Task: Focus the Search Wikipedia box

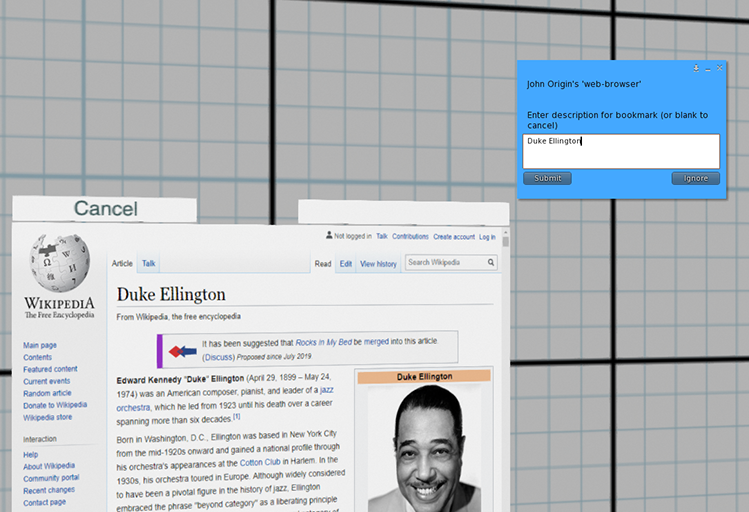Action: 445,263
